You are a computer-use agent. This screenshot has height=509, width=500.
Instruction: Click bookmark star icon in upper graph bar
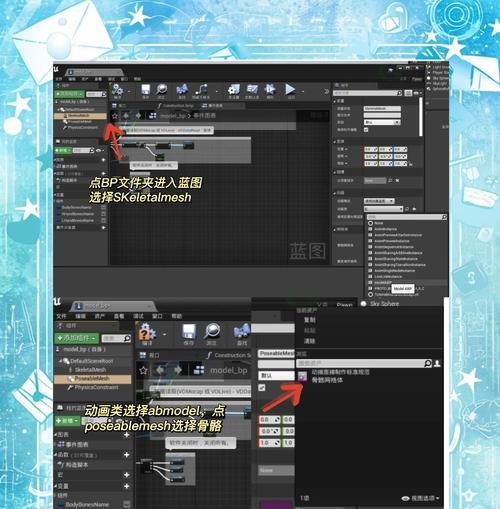tap(115, 116)
